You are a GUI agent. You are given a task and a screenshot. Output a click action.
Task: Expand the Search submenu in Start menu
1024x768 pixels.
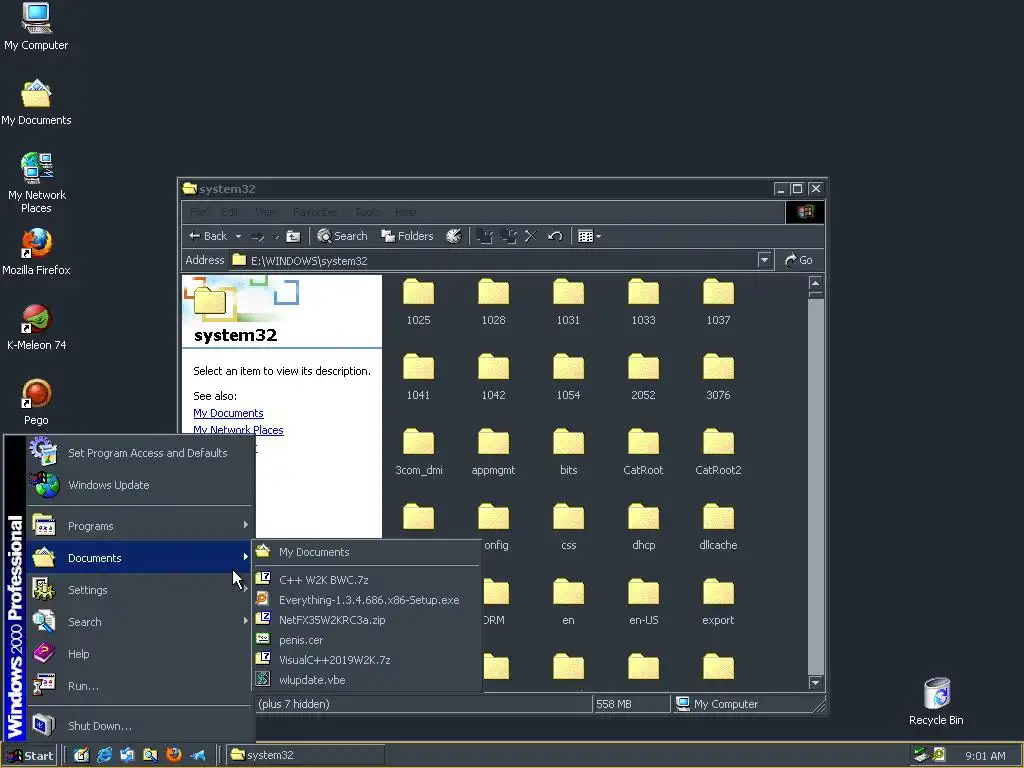point(139,622)
